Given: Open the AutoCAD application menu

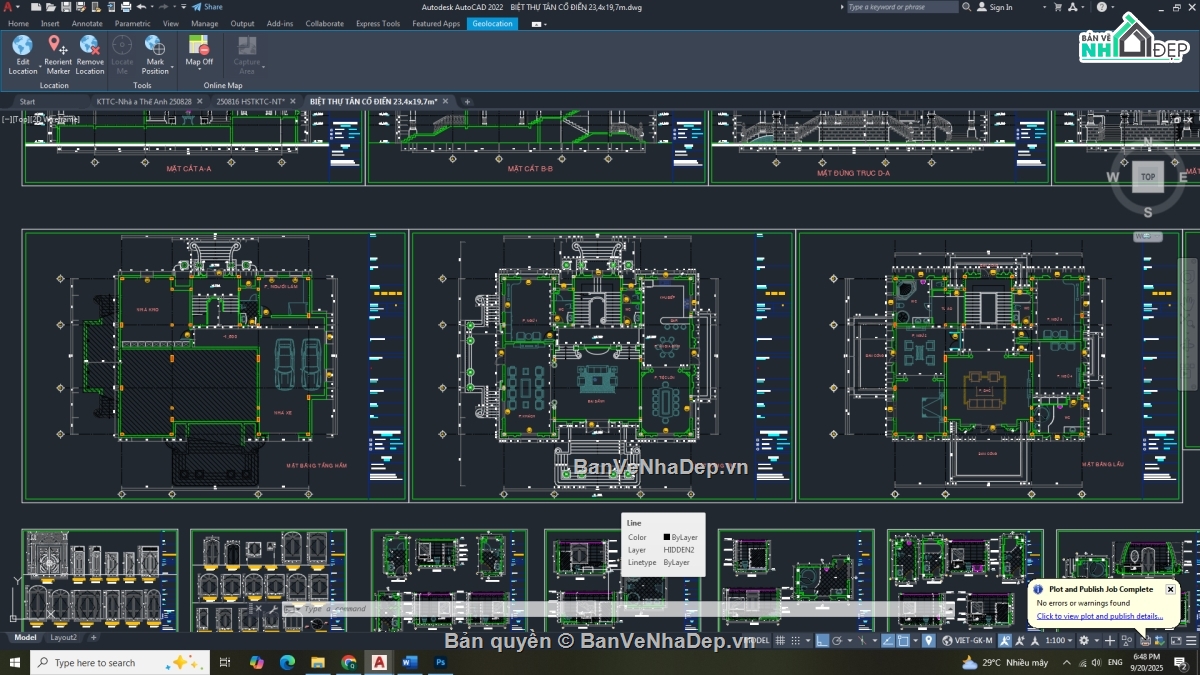Looking at the screenshot, I should pyautogui.click(x=10, y=8).
